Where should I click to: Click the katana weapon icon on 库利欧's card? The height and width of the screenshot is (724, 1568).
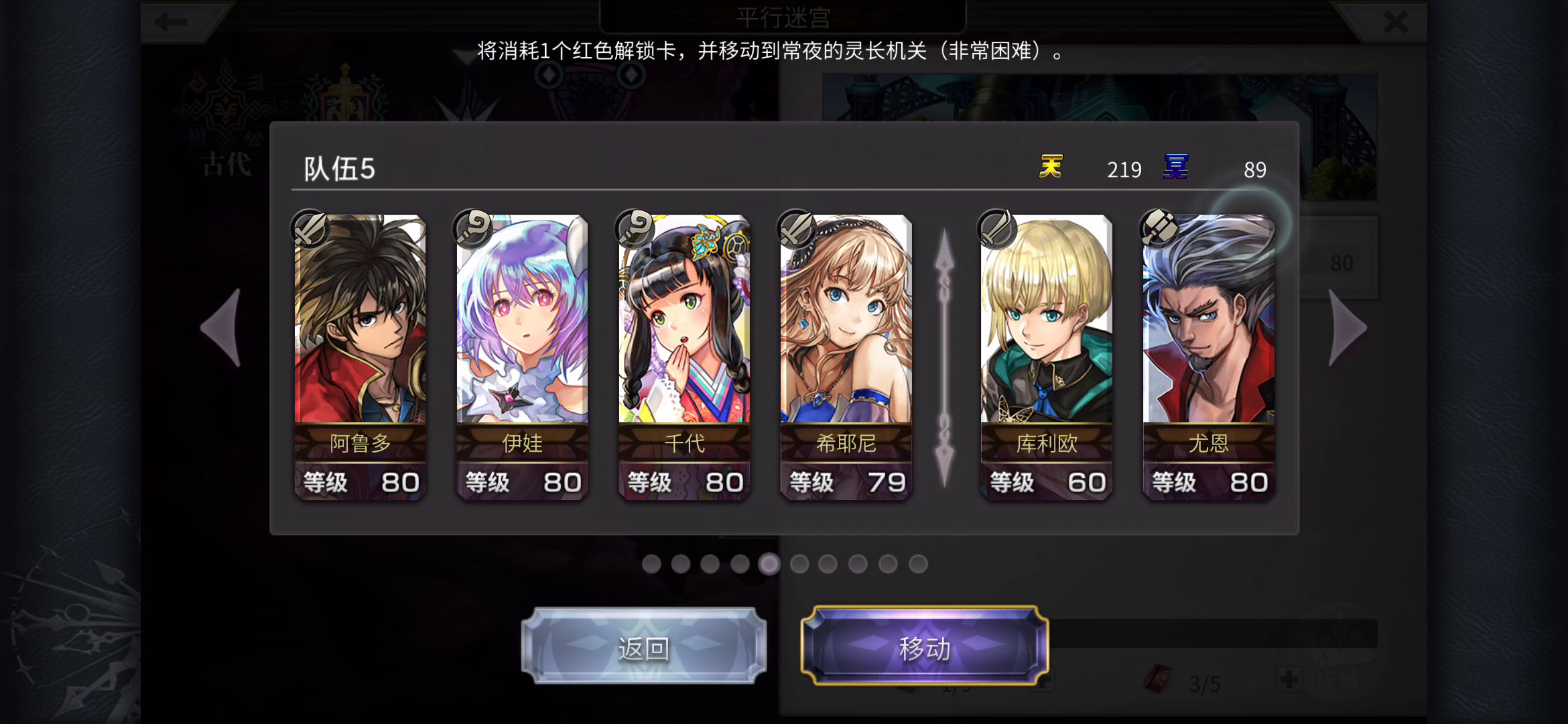tap(996, 229)
